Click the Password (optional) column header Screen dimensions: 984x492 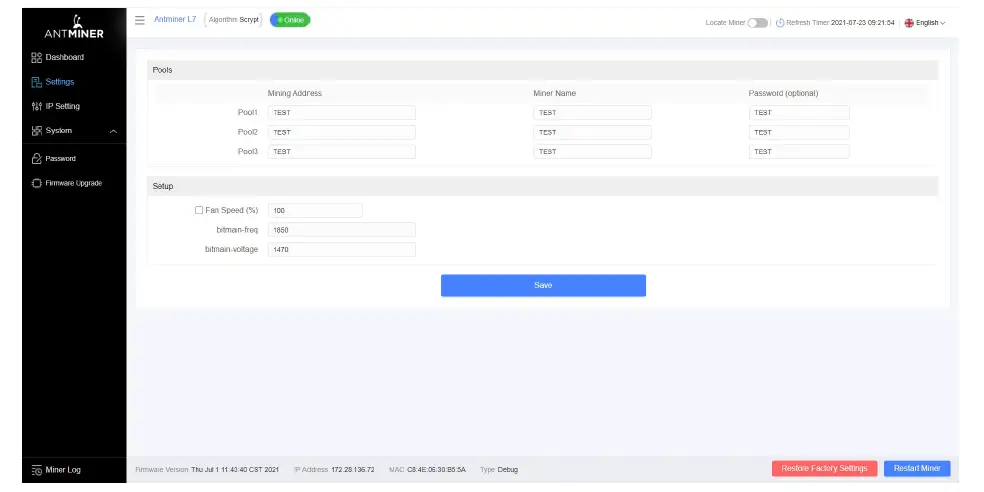[783, 94]
